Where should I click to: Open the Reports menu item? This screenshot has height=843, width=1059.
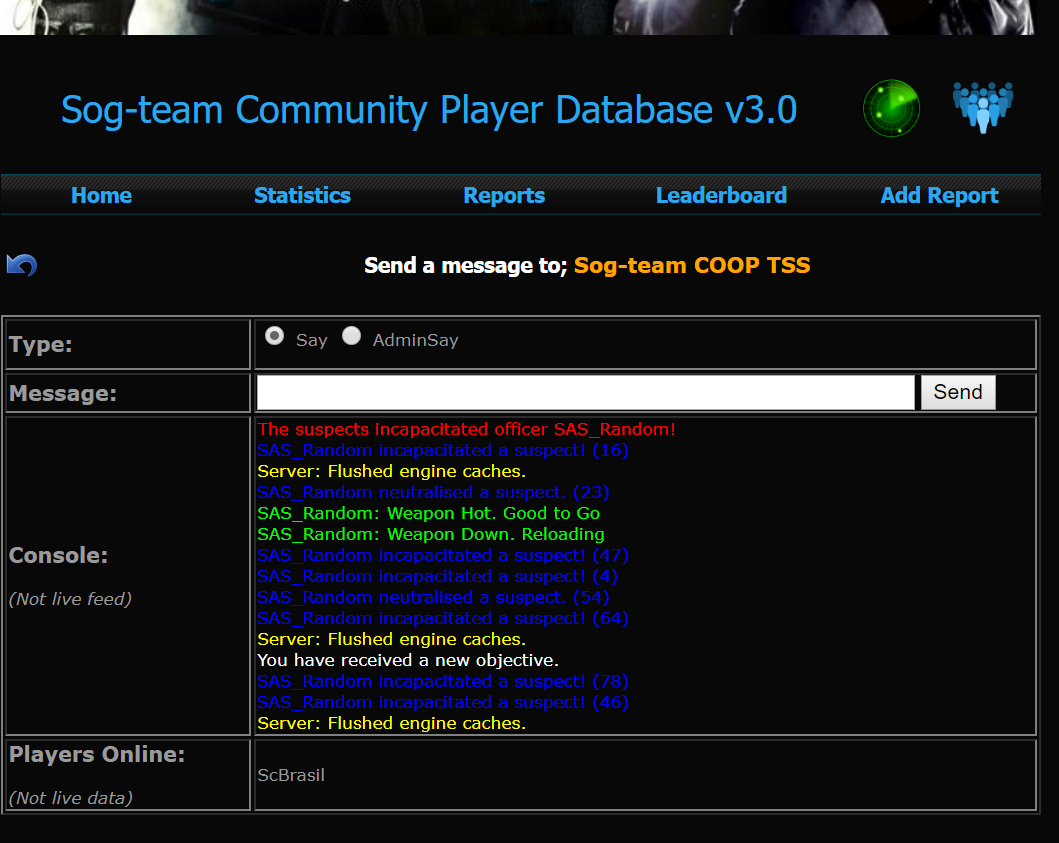tap(504, 195)
